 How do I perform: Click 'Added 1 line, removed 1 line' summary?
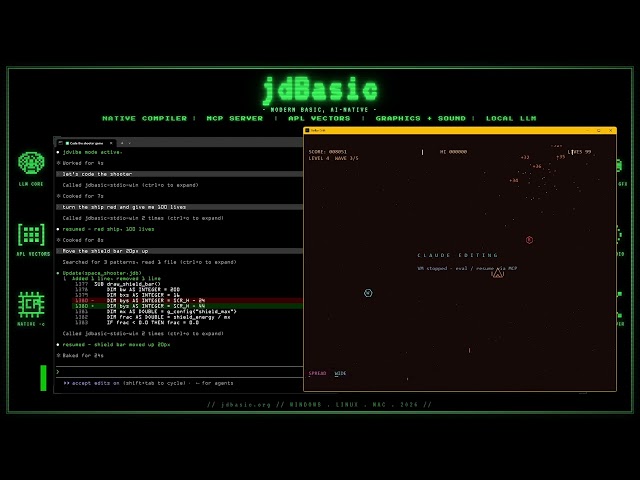tap(116, 278)
